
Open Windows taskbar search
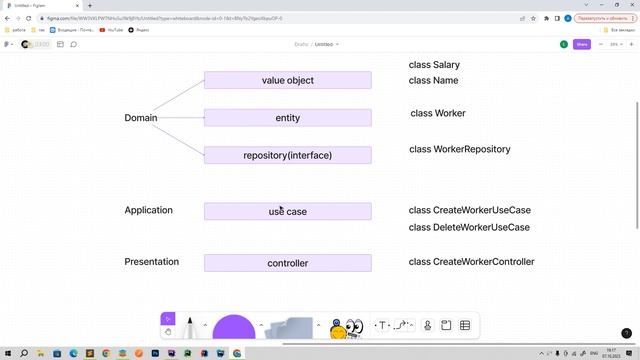point(24,353)
